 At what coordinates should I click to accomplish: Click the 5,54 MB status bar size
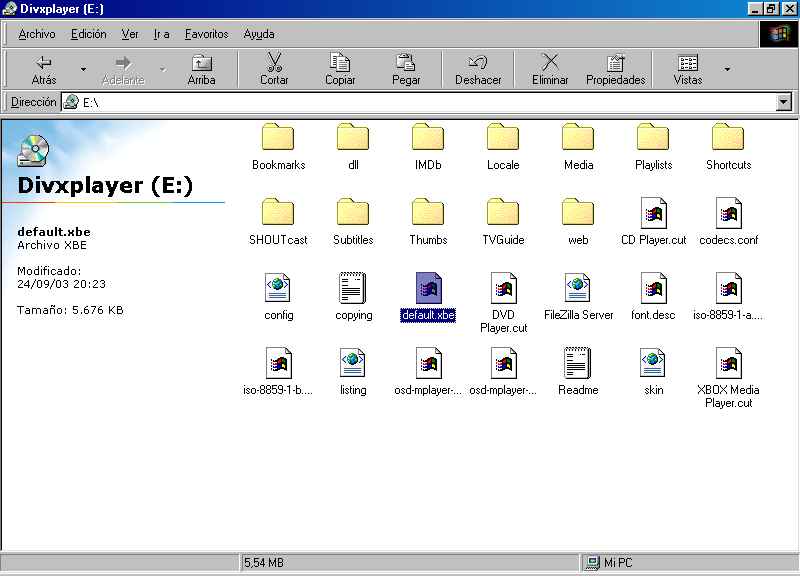pyautogui.click(x=264, y=563)
